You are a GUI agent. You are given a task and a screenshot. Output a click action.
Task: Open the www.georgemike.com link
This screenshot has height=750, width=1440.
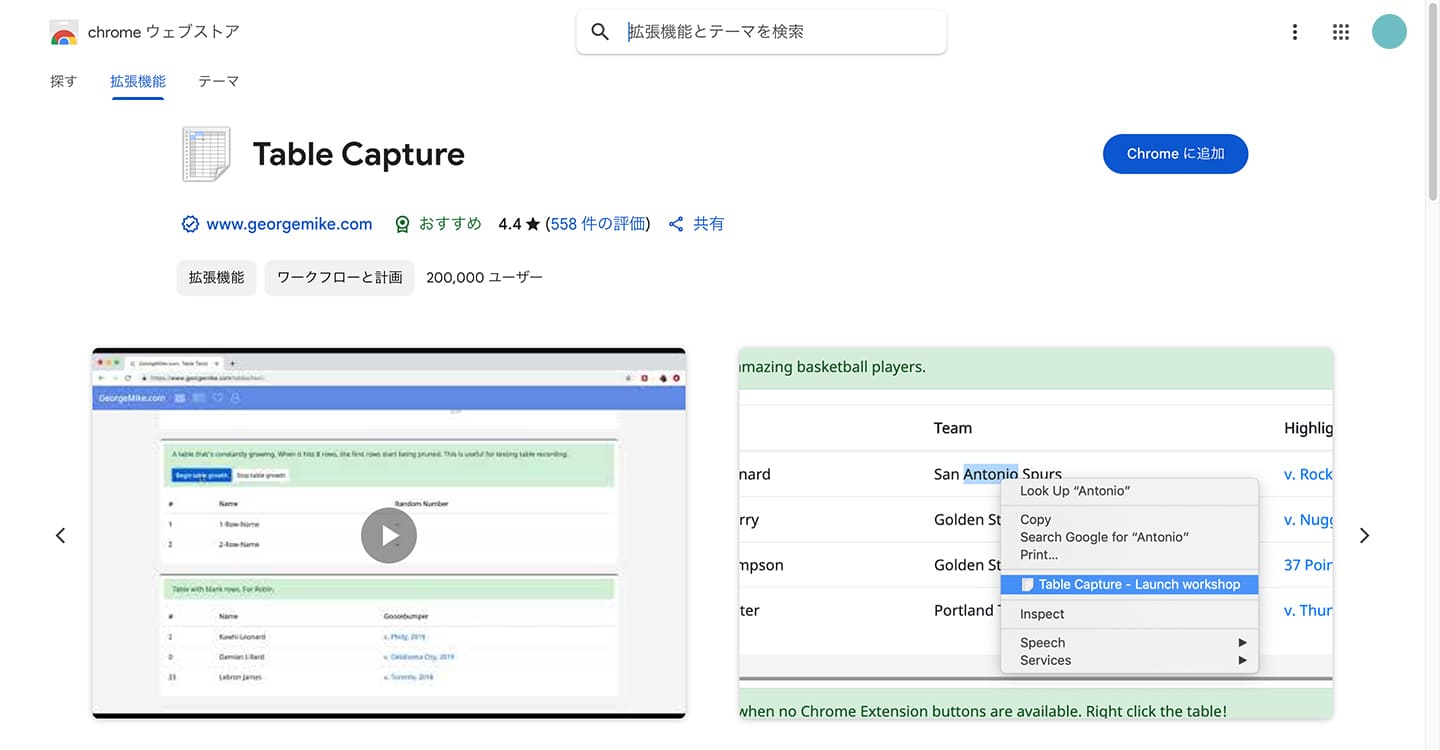289,224
